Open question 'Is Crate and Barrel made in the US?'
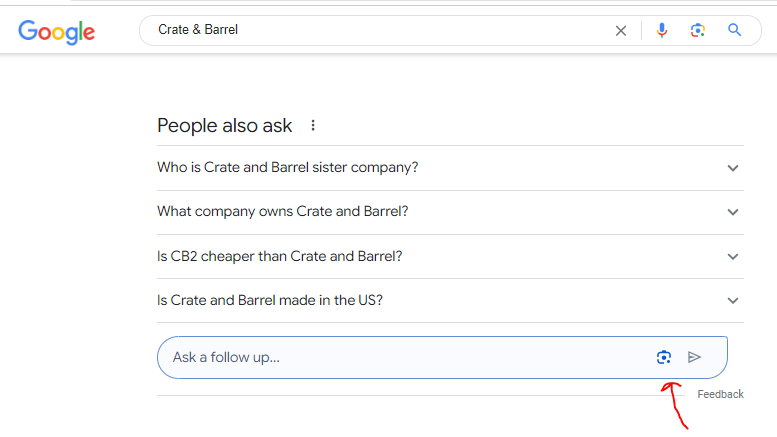 [x=270, y=300]
